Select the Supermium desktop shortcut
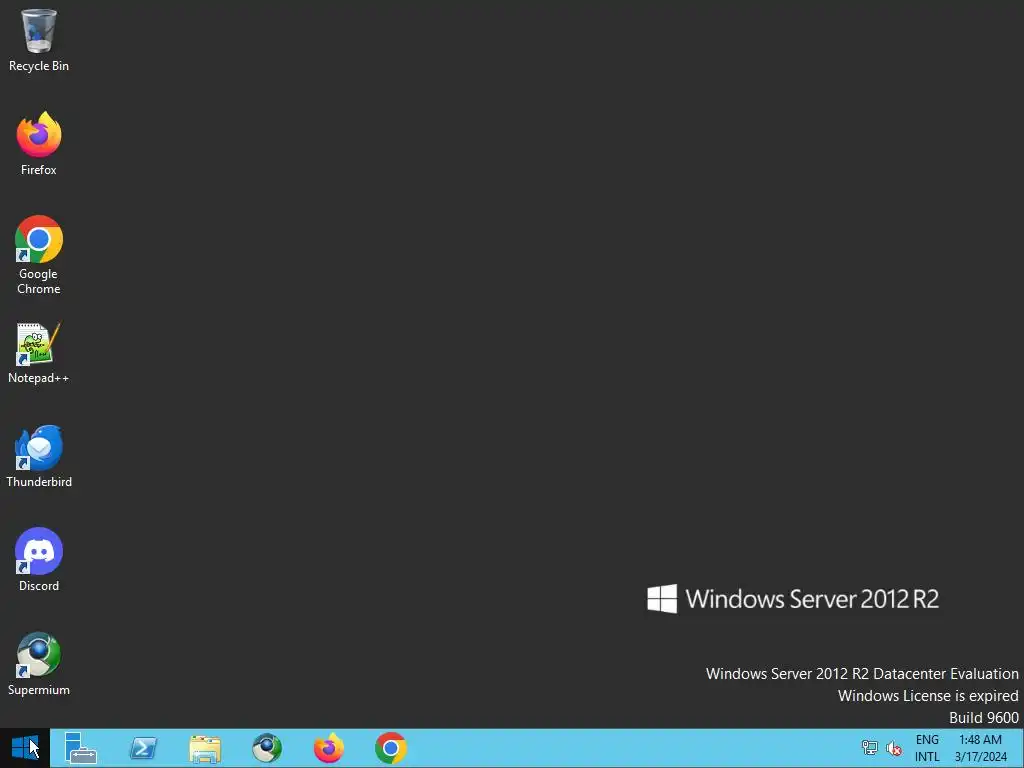 [39, 664]
